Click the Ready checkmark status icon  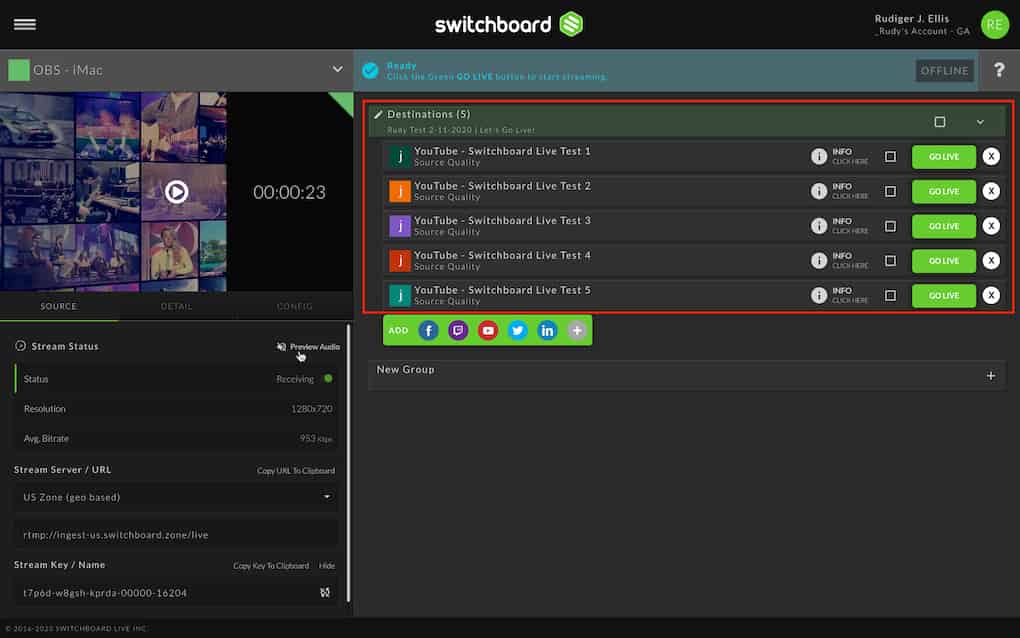click(x=370, y=70)
